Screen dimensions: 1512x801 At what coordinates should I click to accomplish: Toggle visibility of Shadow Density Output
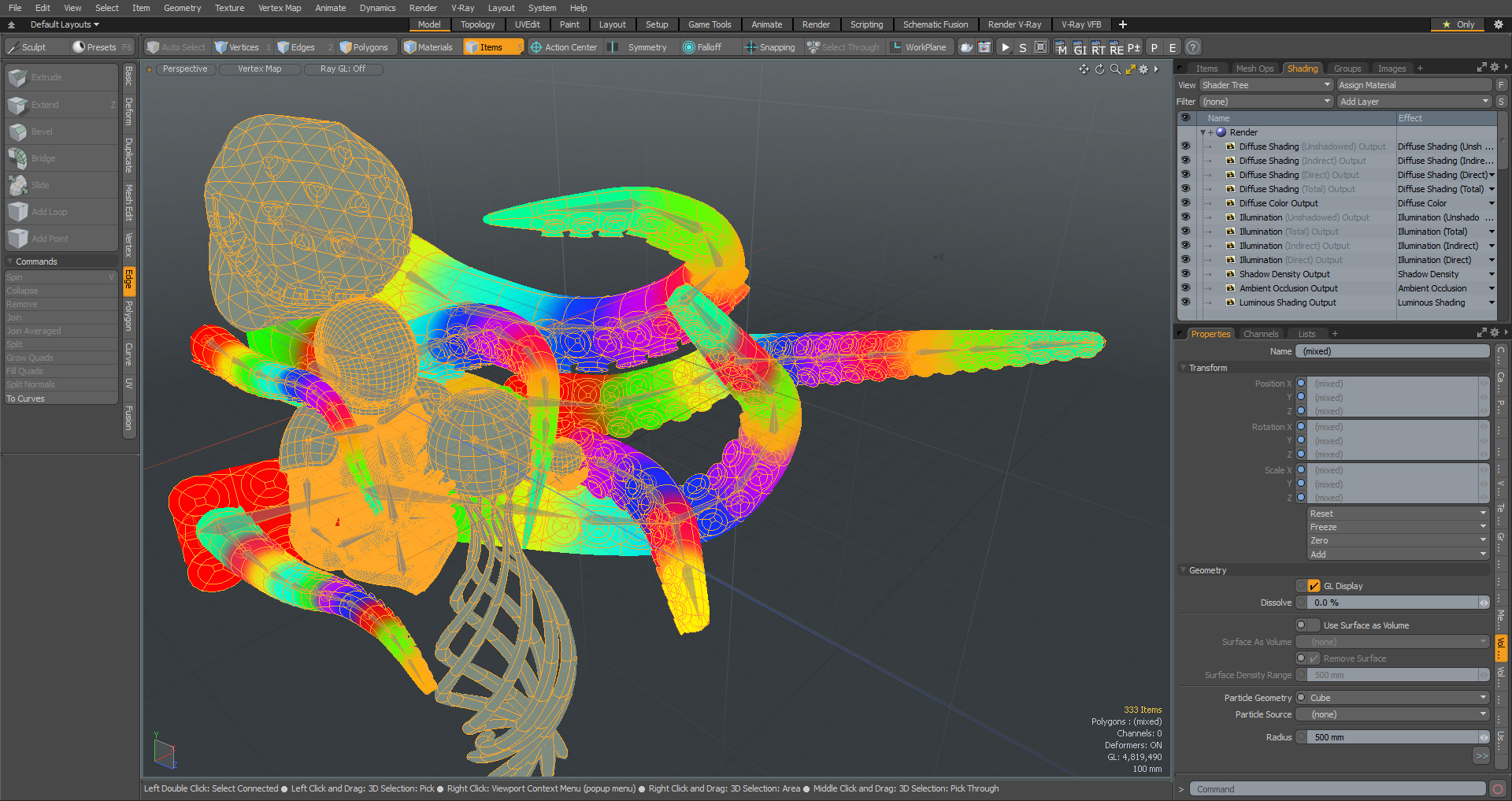[x=1185, y=274]
